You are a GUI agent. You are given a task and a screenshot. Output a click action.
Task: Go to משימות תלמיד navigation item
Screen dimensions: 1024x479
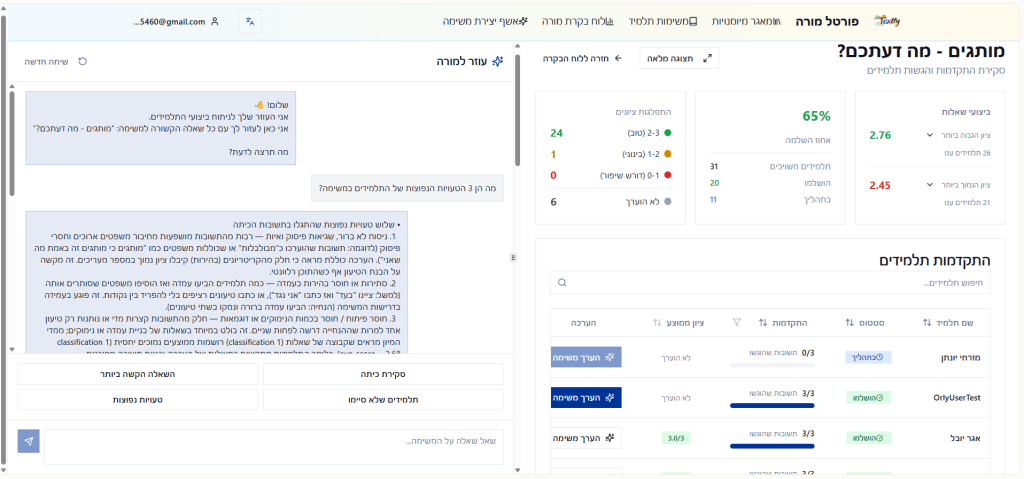[x=663, y=21]
